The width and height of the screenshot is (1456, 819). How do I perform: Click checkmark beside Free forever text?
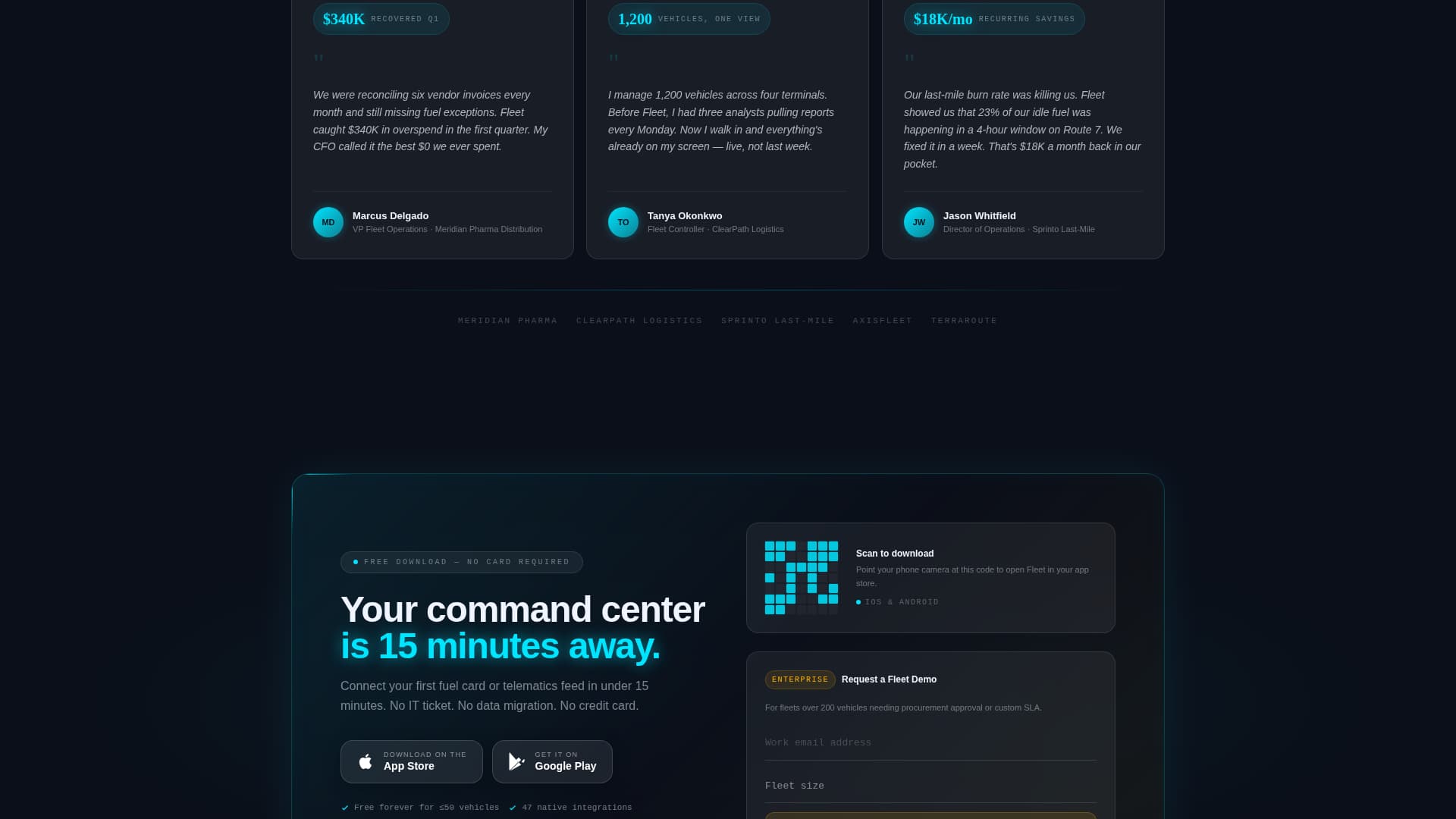pos(345,808)
